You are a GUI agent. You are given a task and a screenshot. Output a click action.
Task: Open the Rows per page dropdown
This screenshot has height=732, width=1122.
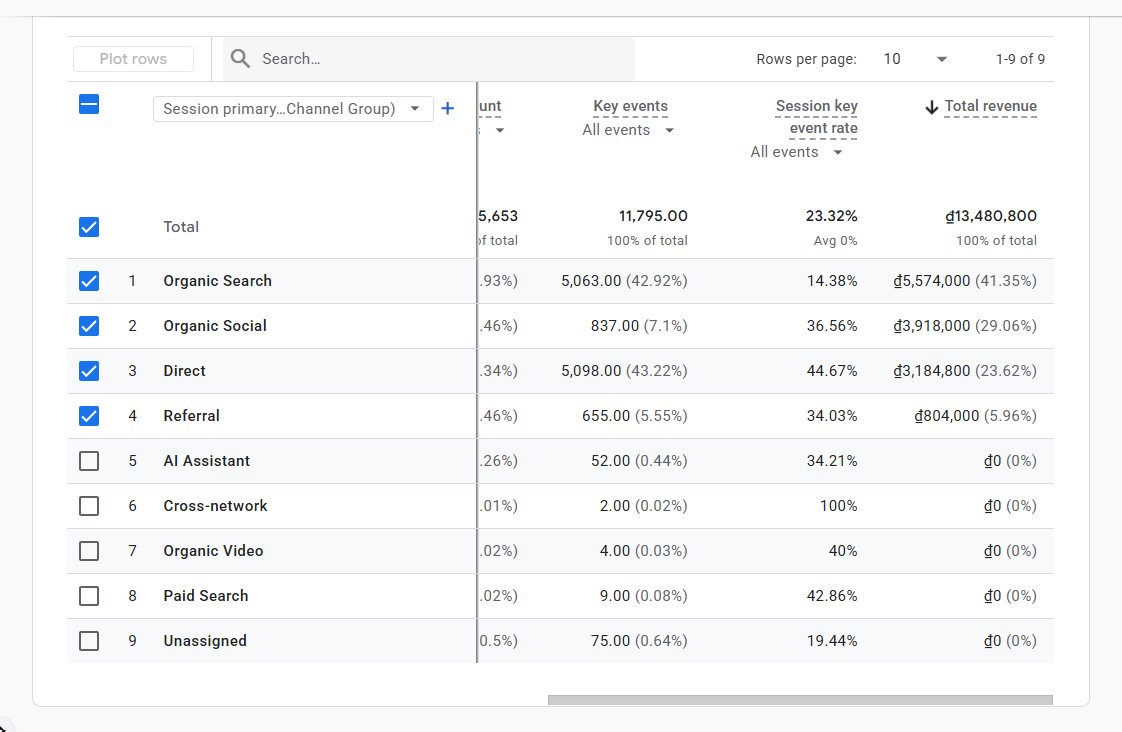pos(915,59)
